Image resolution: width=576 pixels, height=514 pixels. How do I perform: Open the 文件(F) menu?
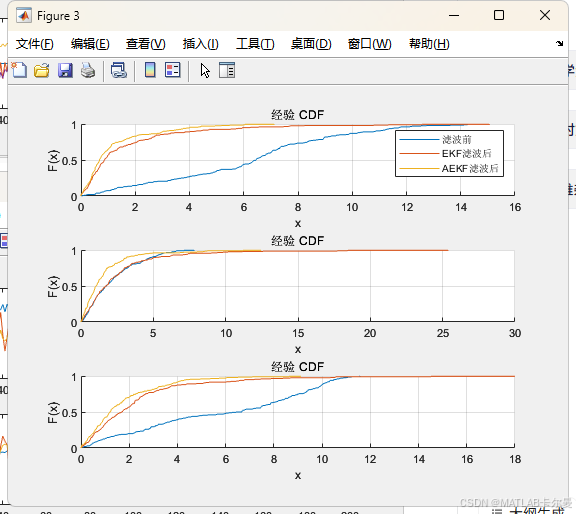[x=35, y=44]
